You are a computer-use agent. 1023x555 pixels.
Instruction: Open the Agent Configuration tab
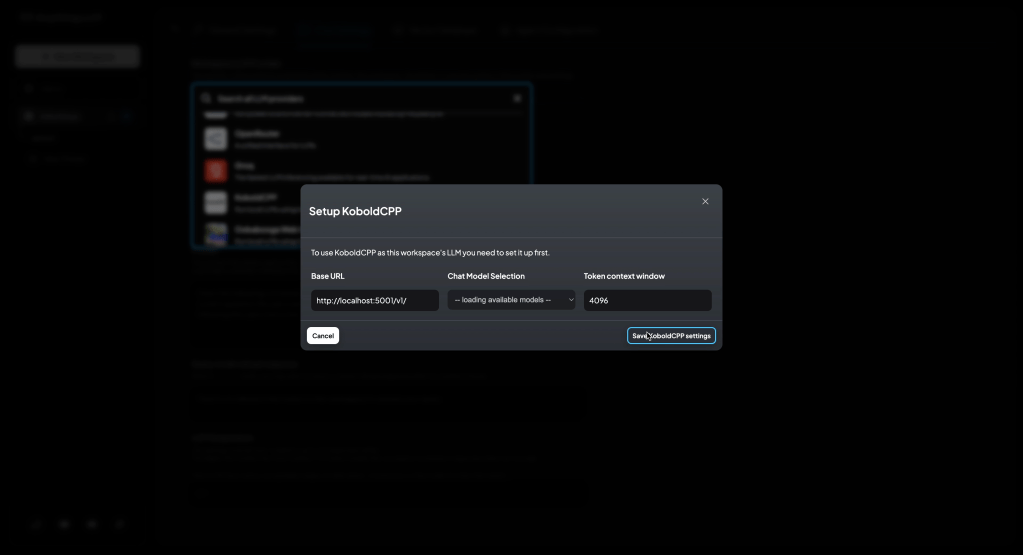click(x=550, y=31)
